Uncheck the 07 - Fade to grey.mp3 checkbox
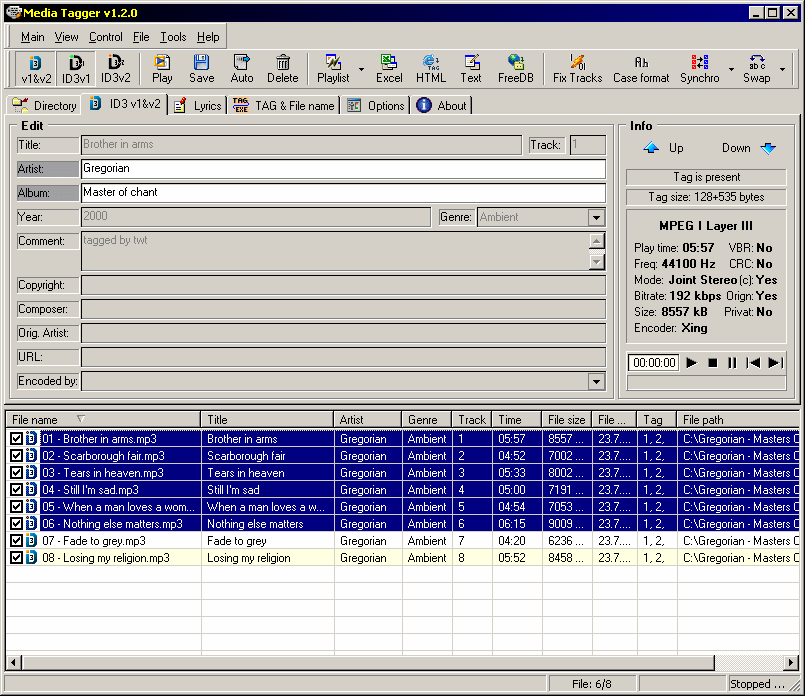This screenshot has width=805, height=696. coord(16,541)
